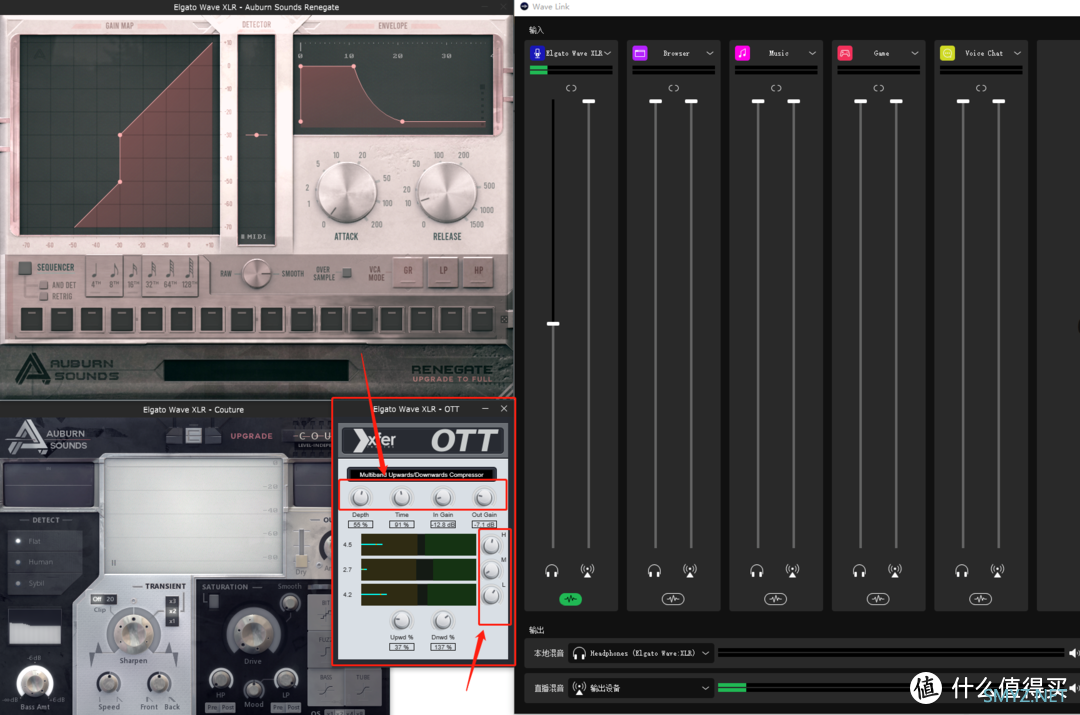
Task: Enable the GR mode button in Renegade
Action: (408, 271)
